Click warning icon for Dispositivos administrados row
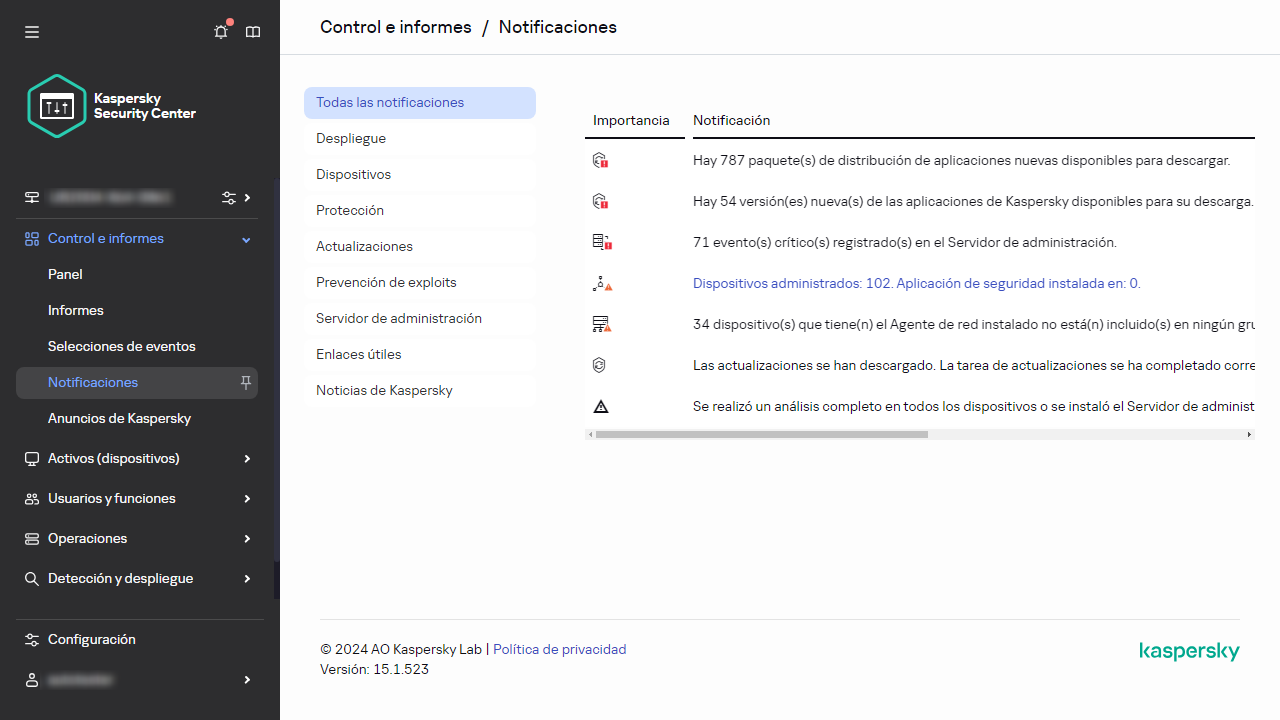The image size is (1280, 720). point(601,283)
